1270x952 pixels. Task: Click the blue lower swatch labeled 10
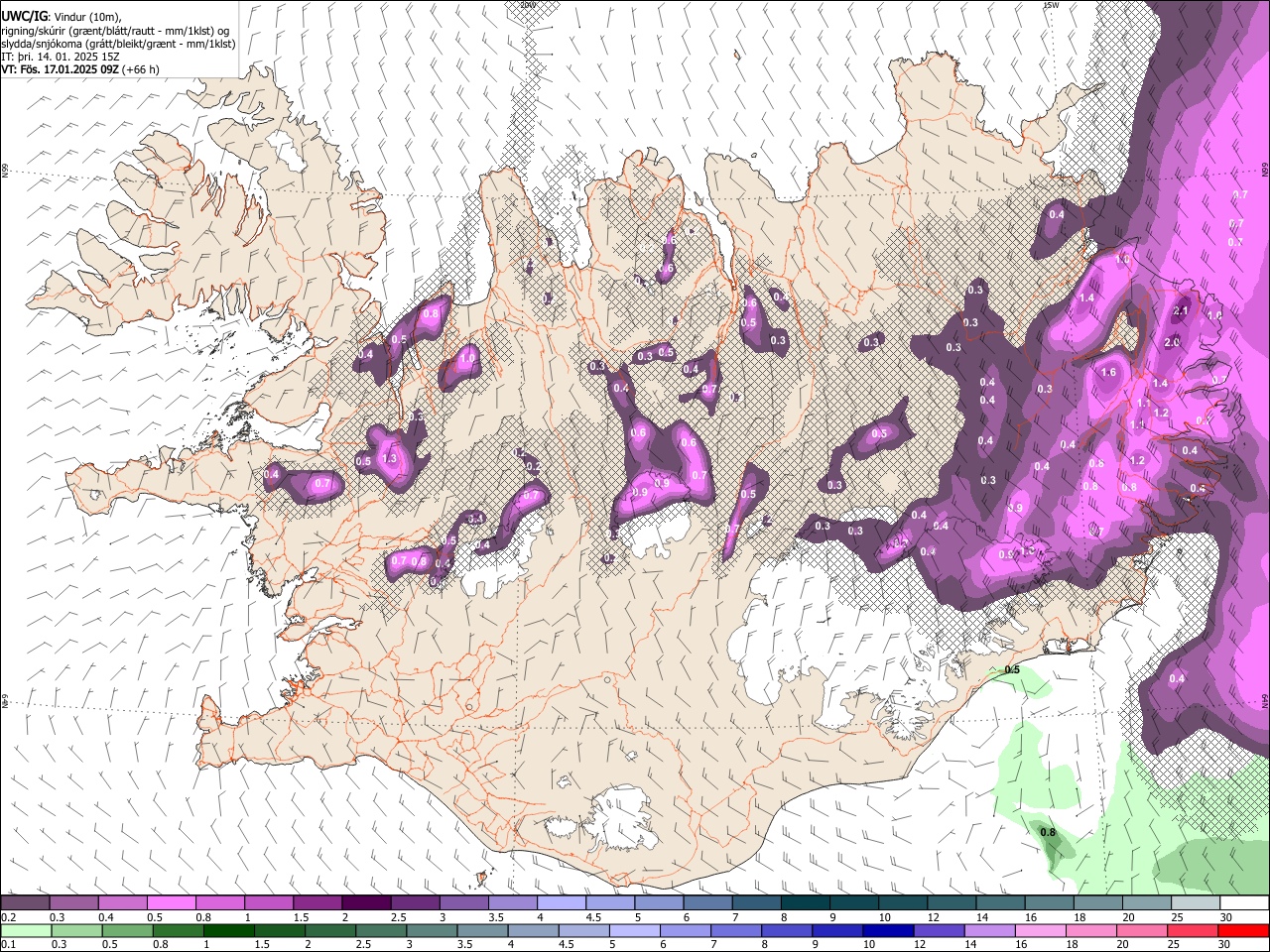pyautogui.click(x=888, y=930)
